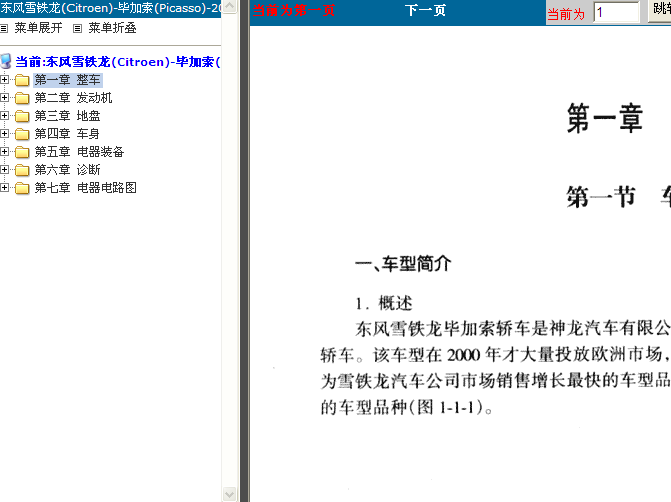Click the 第一节 section title
Image resolution: width=671 pixels, height=502 pixels.
[601, 197]
